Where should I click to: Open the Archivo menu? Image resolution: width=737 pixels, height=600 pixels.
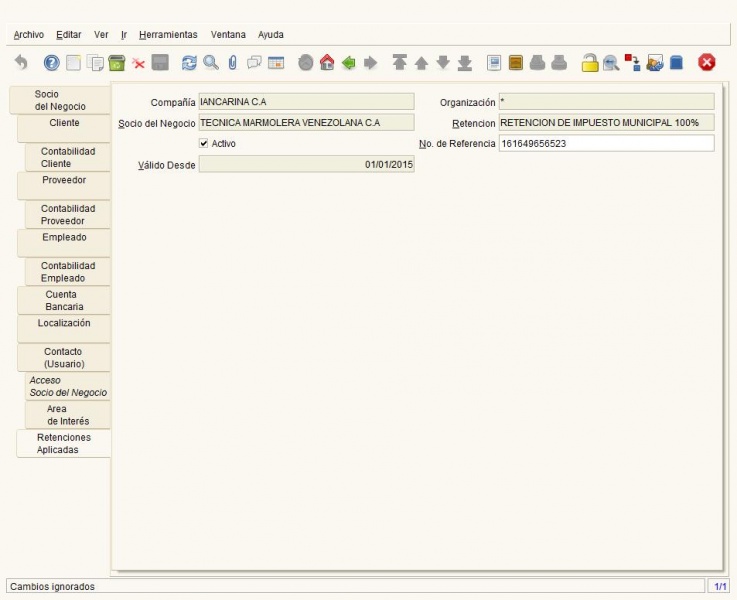(x=29, y=35)
